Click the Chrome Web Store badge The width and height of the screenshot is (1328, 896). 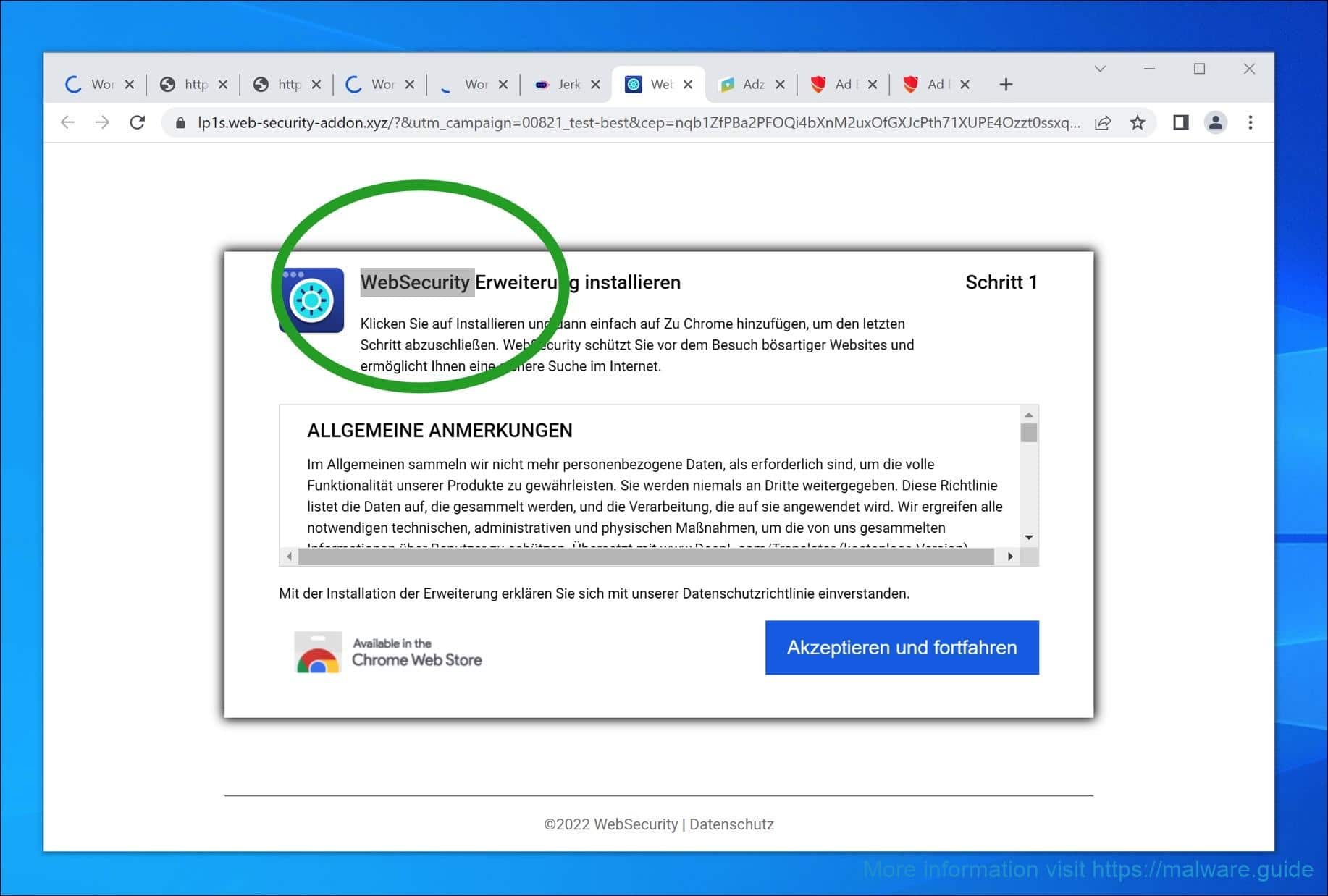click(388, 652)
